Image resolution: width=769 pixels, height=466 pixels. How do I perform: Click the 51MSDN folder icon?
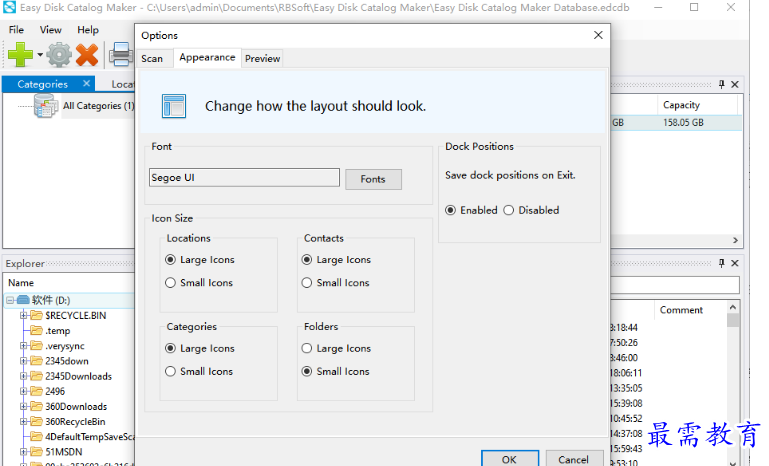pos(36,451)
